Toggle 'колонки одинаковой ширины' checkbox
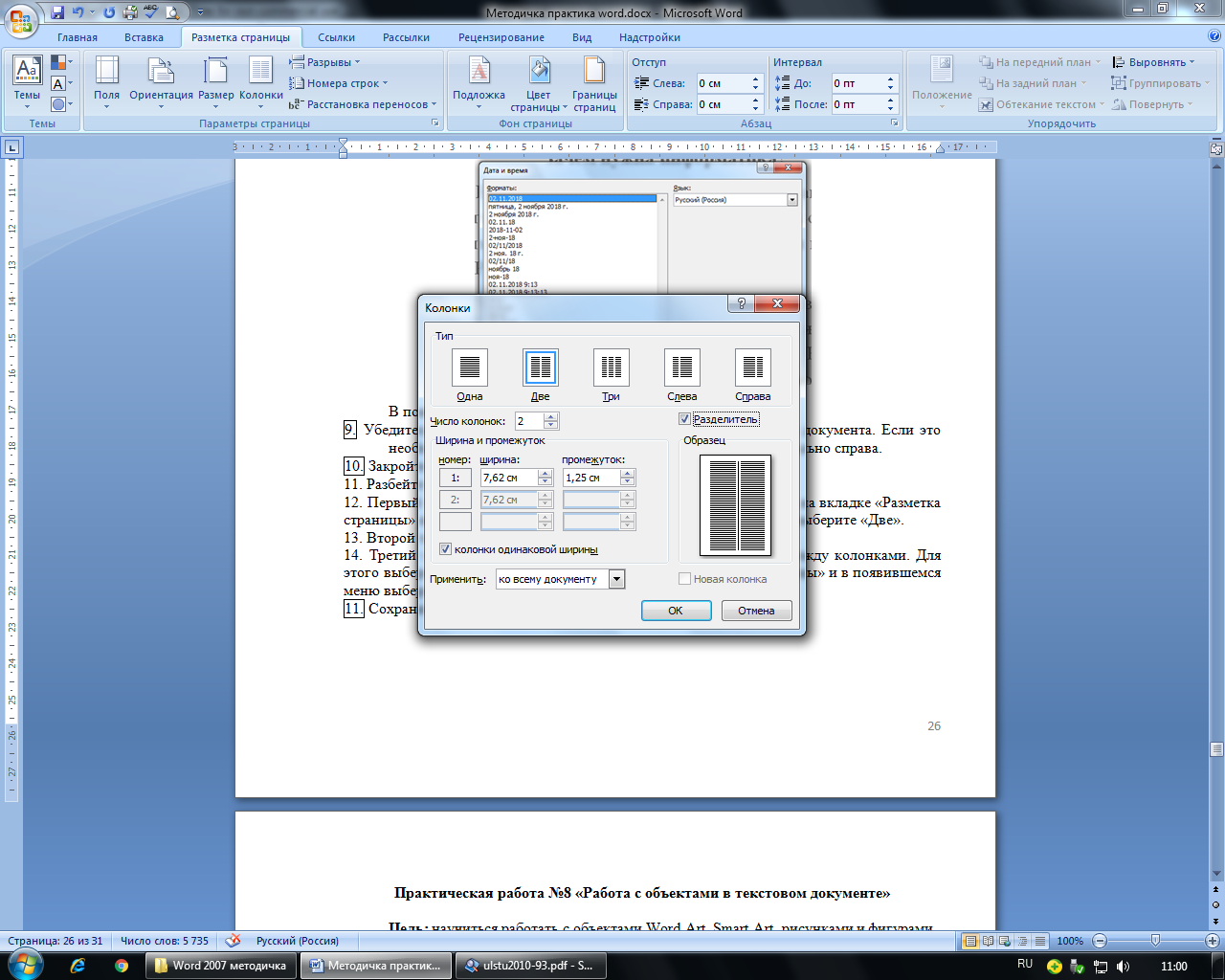The width and height of the screenshot is (1225, 980). [445, 549]
